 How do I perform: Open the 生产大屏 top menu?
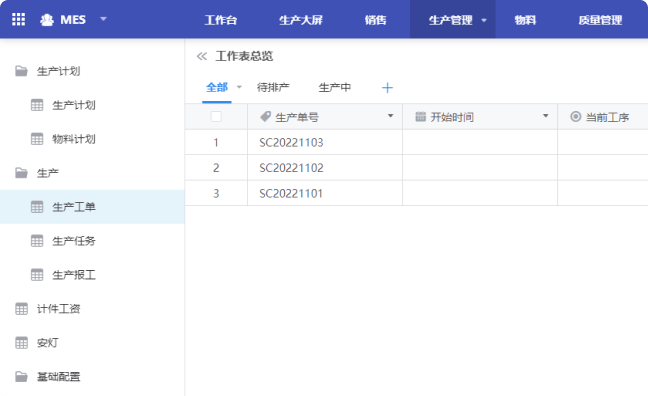click(x=301, y=20)
